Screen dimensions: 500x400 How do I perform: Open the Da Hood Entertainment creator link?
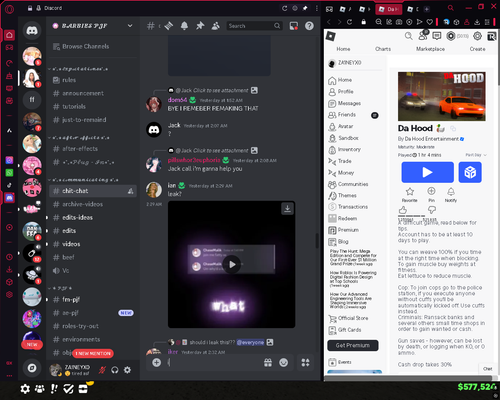(x=431, y=139)
